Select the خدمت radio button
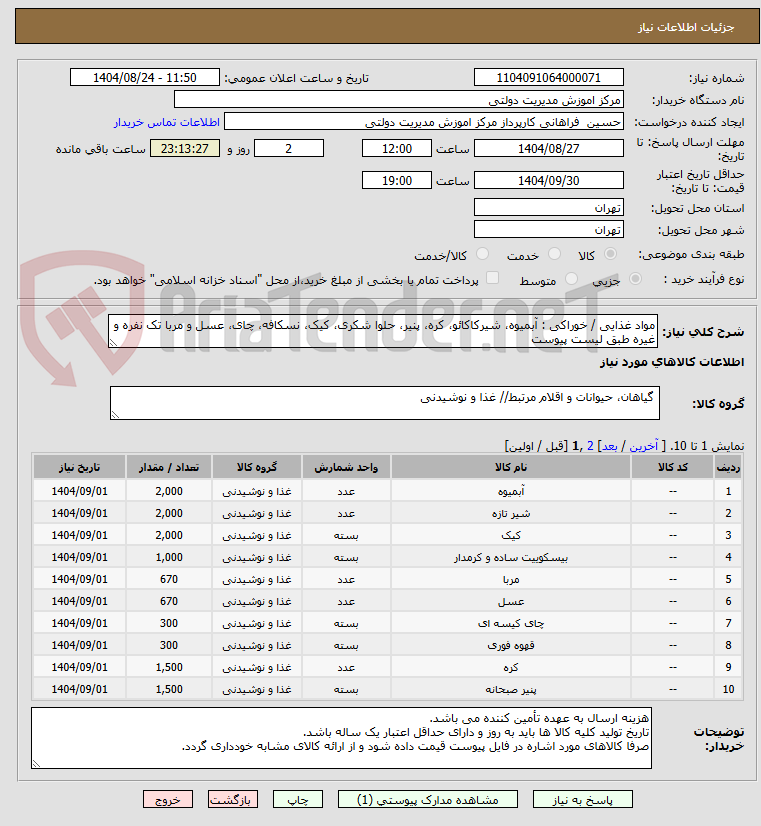 555,254
